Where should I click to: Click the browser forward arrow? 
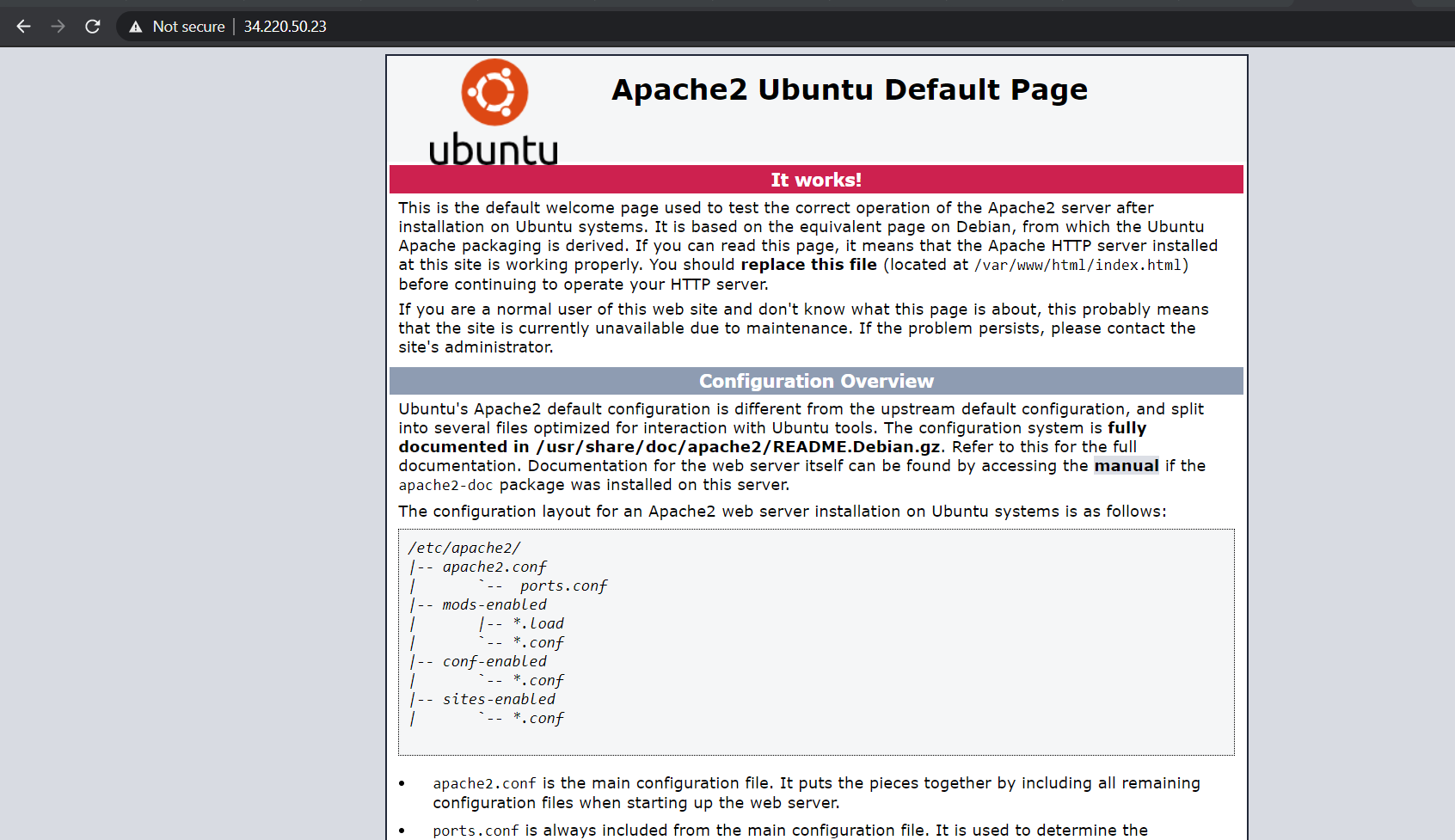tap(58, 27)
